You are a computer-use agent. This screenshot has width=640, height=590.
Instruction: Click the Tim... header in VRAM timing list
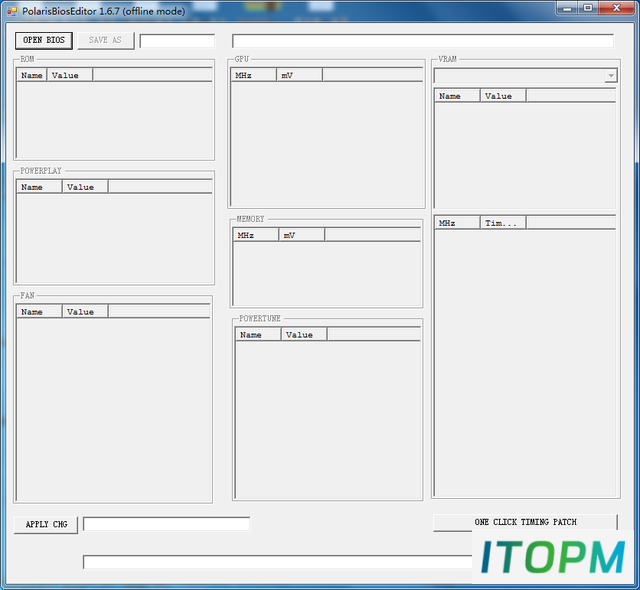pyautogui.click(x=503, y=223)
